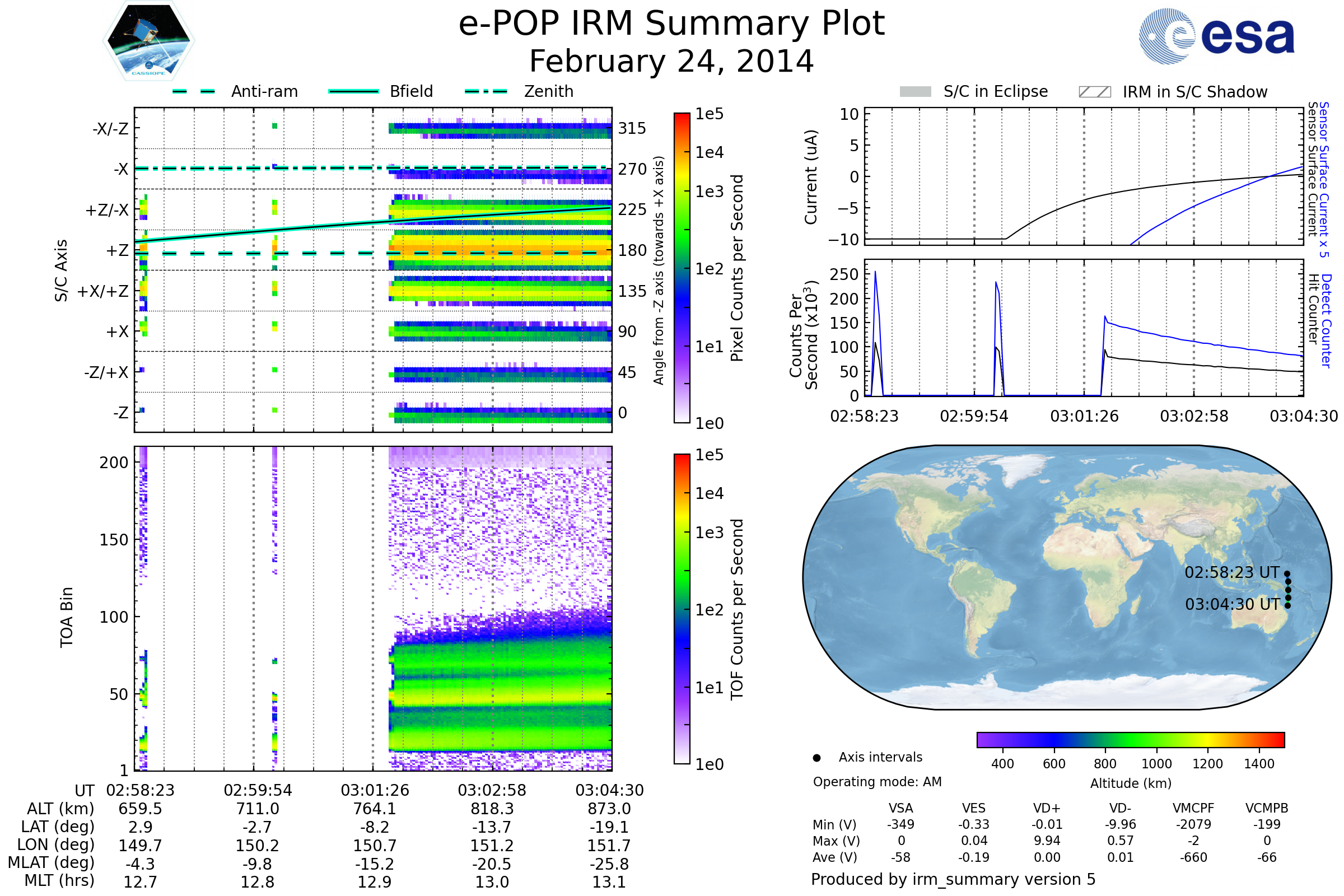Click the Zenith dash-dot legend marker
This screenshot has height=896, width=1344.
(486, 91)
